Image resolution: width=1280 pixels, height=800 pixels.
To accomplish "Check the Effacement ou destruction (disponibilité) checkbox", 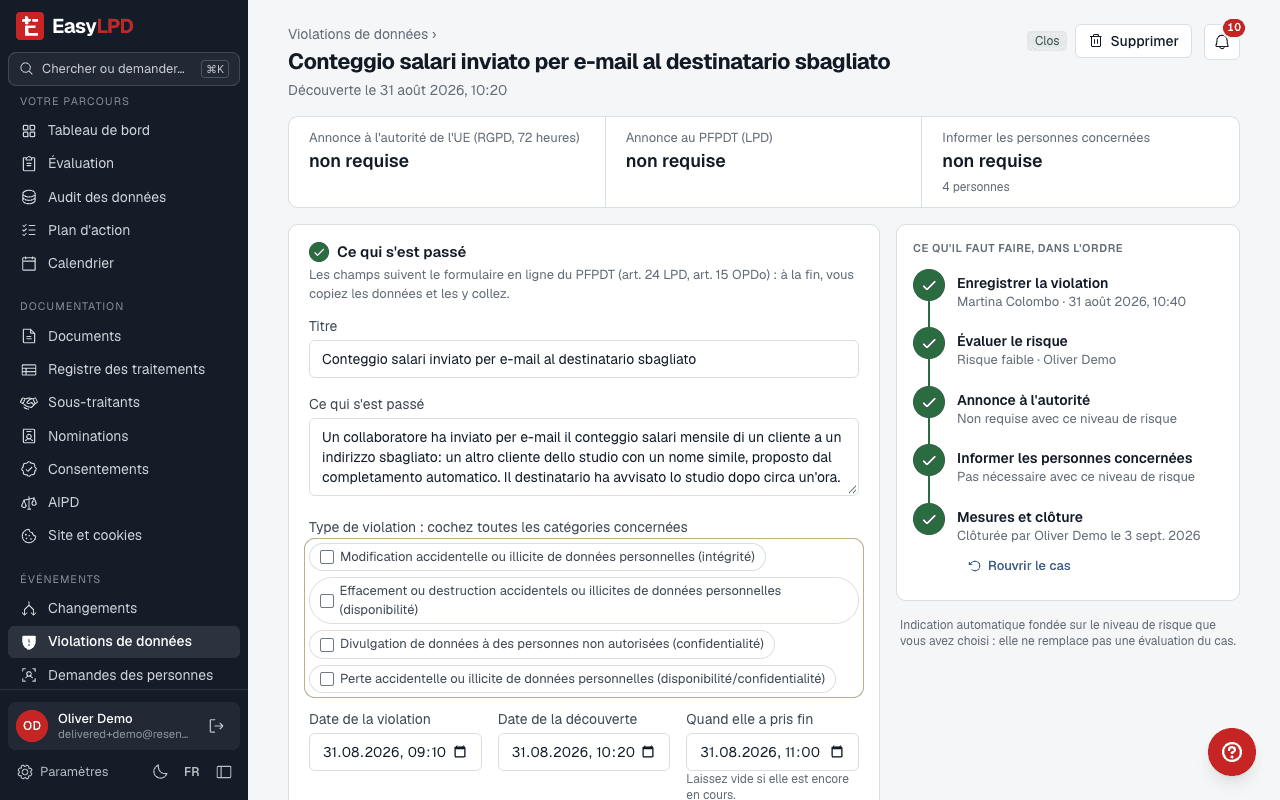I will tap(327, 601).
